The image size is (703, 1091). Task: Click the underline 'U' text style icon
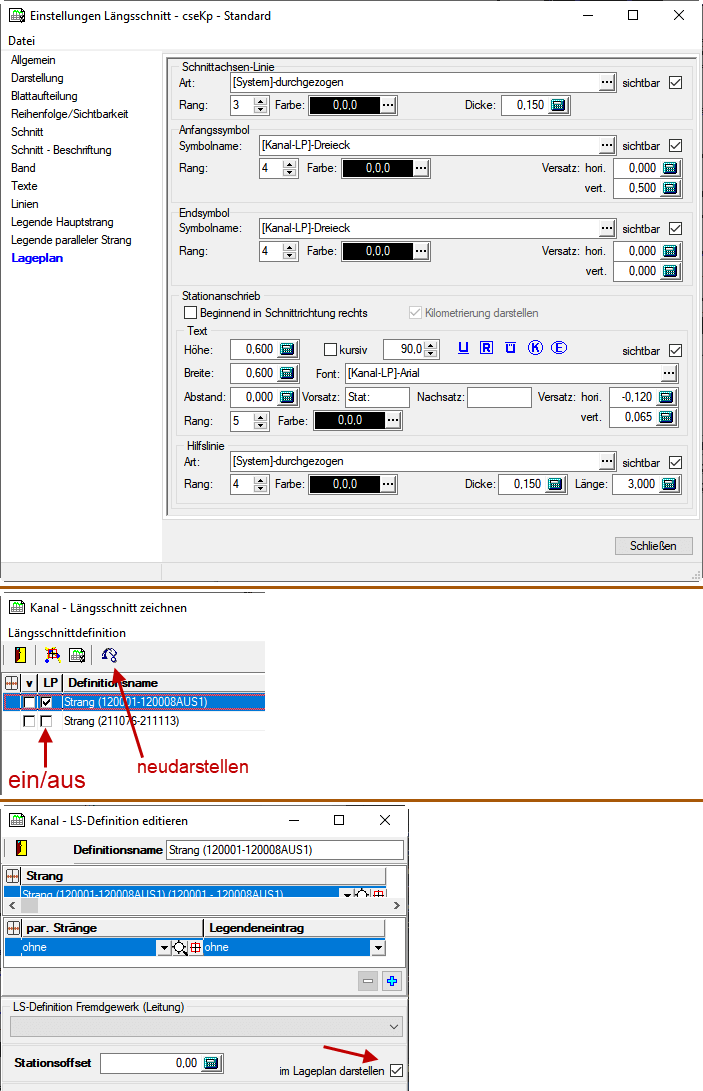(x=463, y=348)
